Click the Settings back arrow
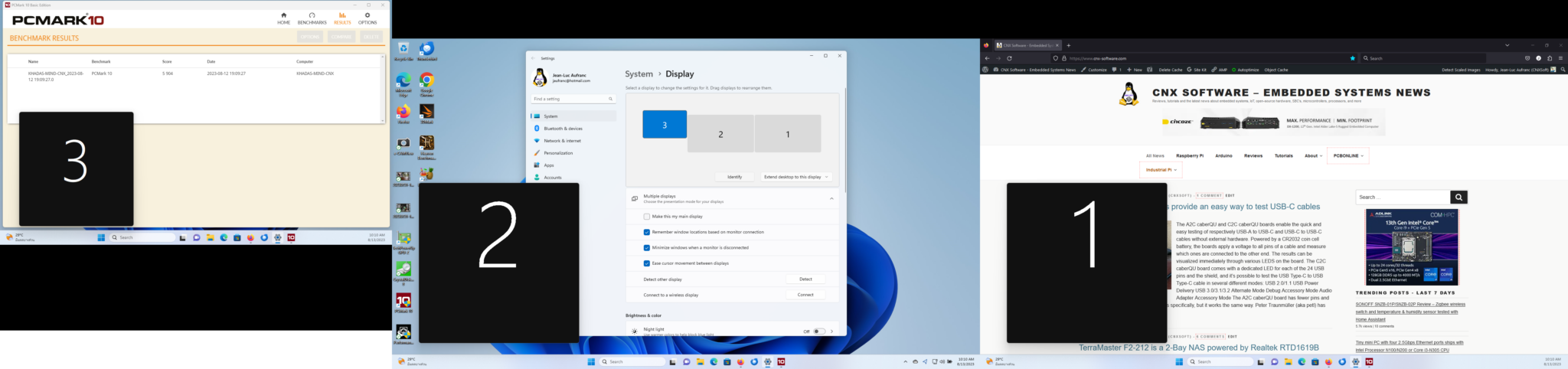 pyautogui.click(x=534, y=58)
